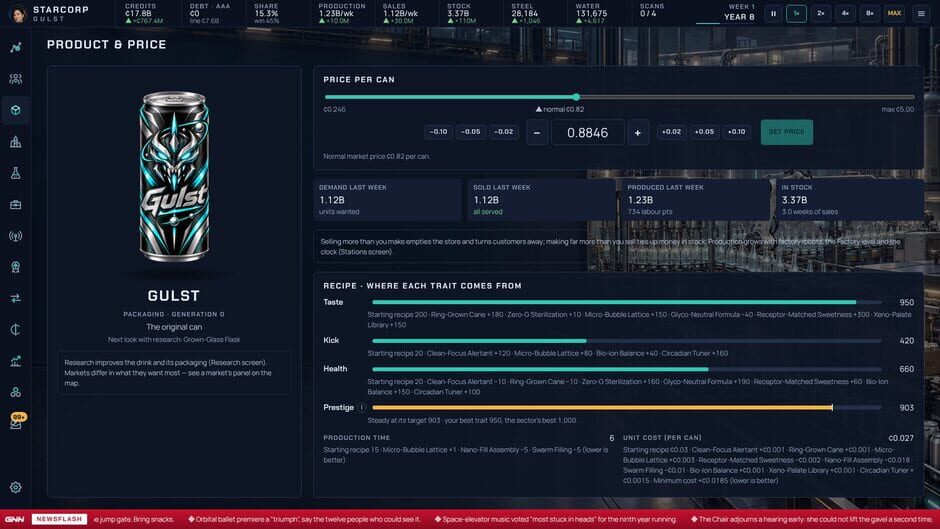
Task: Click the Produced Last Week card
Action: coord(695,199)
